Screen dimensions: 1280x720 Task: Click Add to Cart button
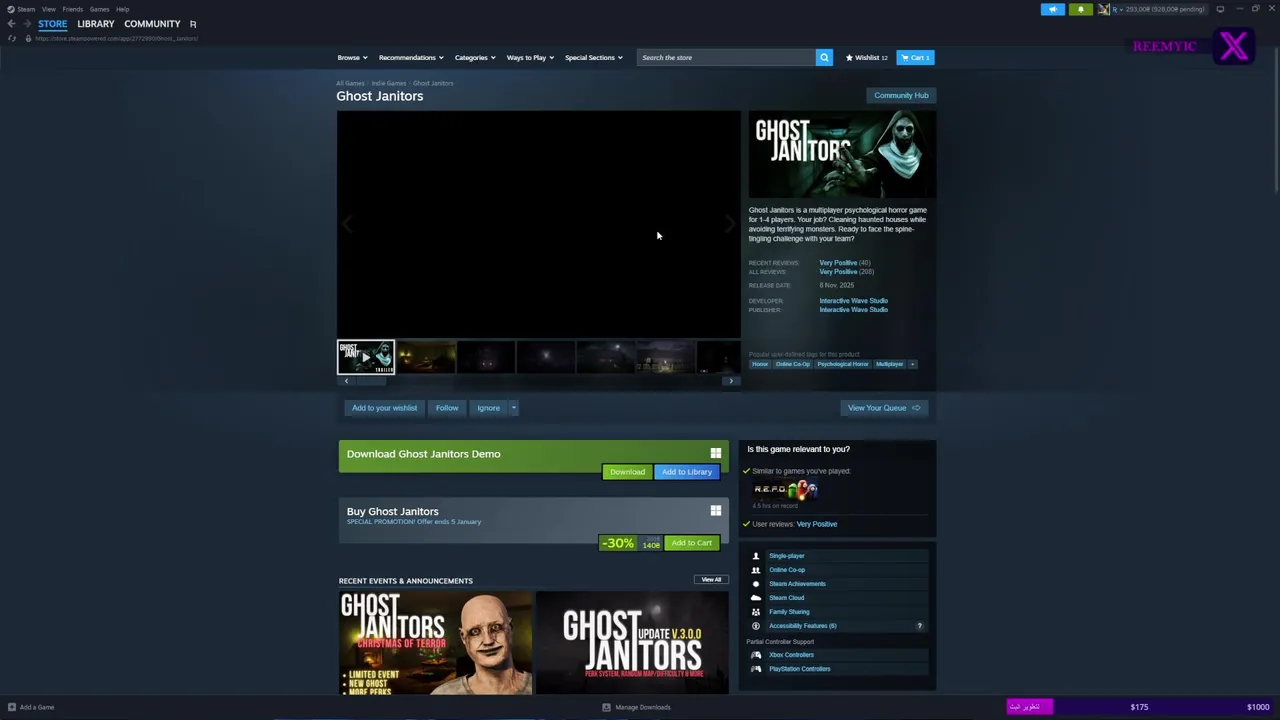691,543
